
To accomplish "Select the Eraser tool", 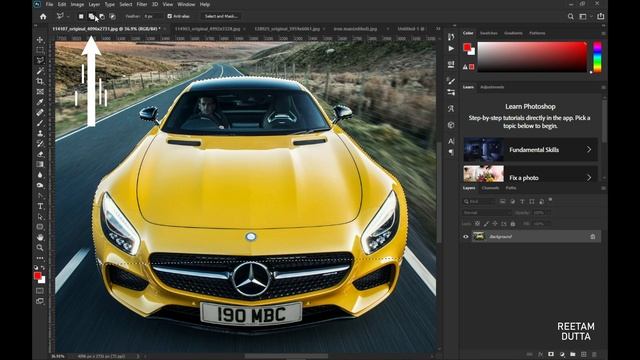I will [x=40, y=154].
